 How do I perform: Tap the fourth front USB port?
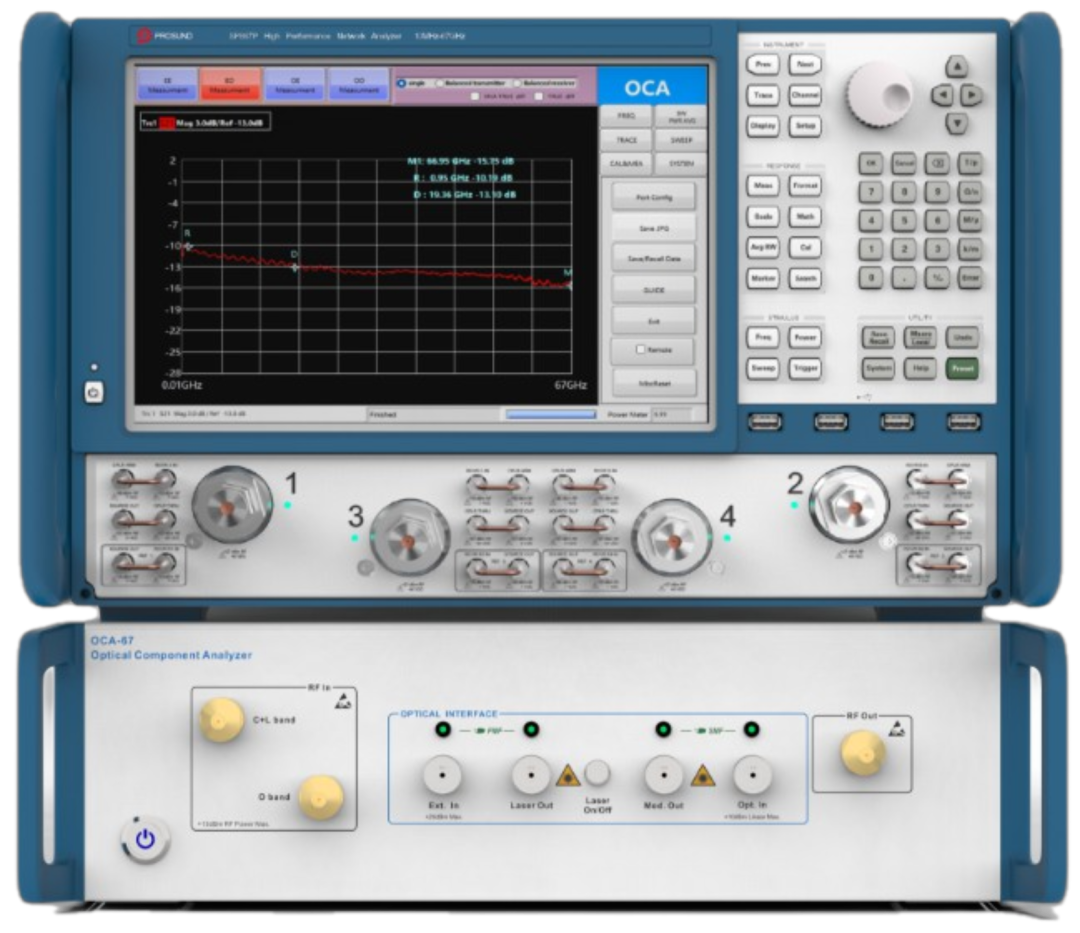963,421
